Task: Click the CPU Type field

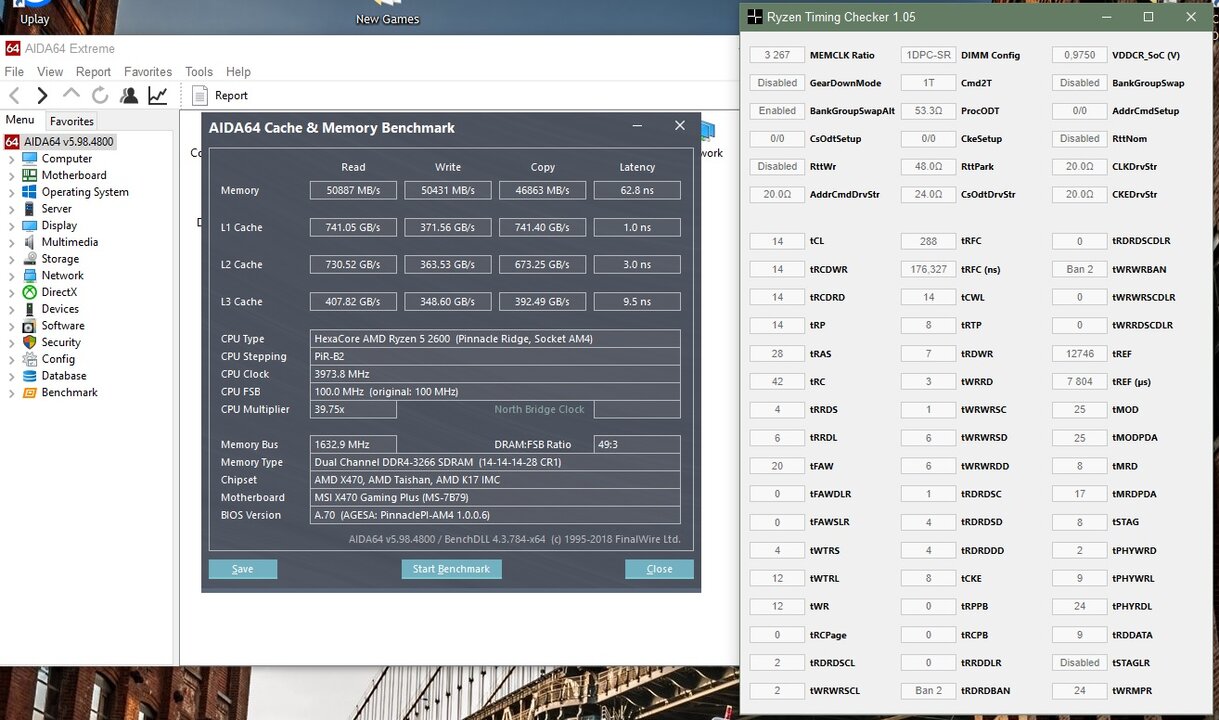Action: tap(495, 338)
